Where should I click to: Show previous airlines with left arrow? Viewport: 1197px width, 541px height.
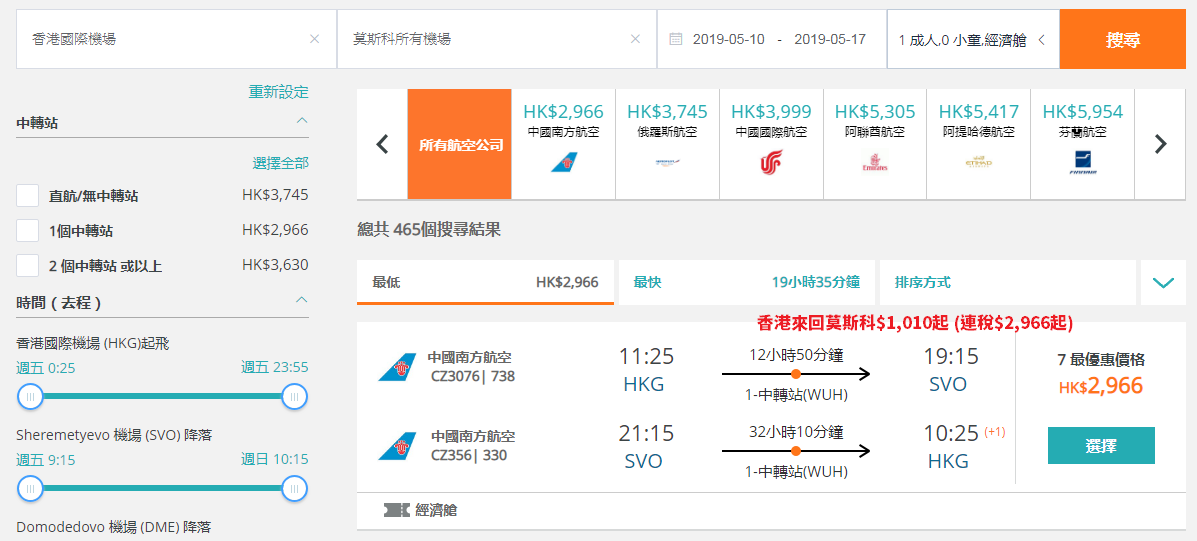click(383, 143)
